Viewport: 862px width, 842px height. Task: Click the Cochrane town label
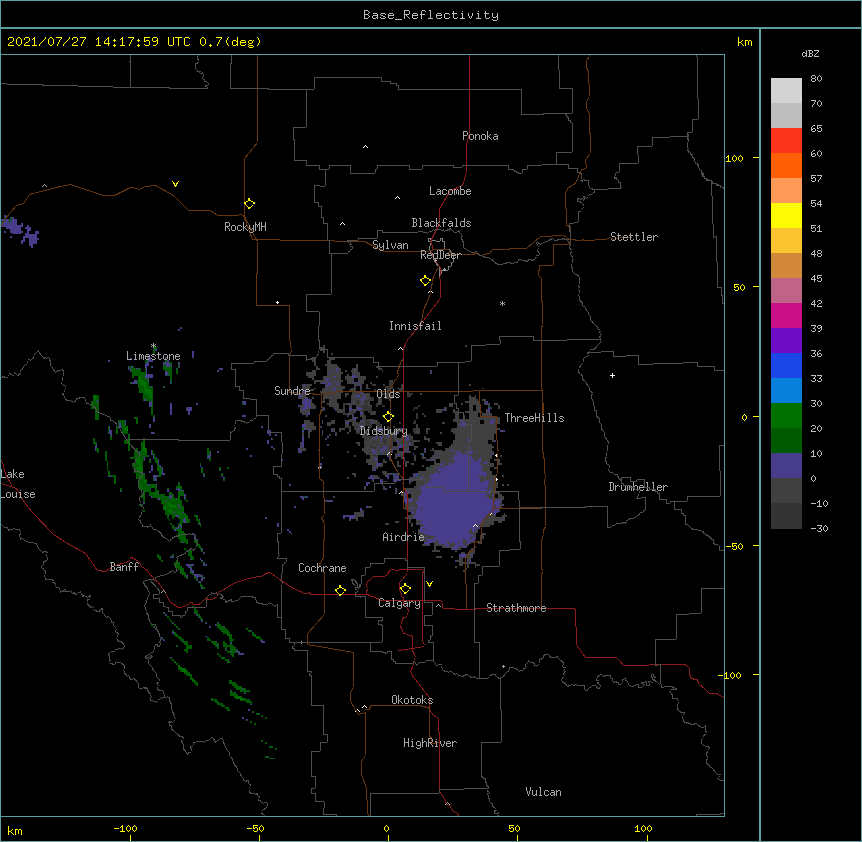322,568
